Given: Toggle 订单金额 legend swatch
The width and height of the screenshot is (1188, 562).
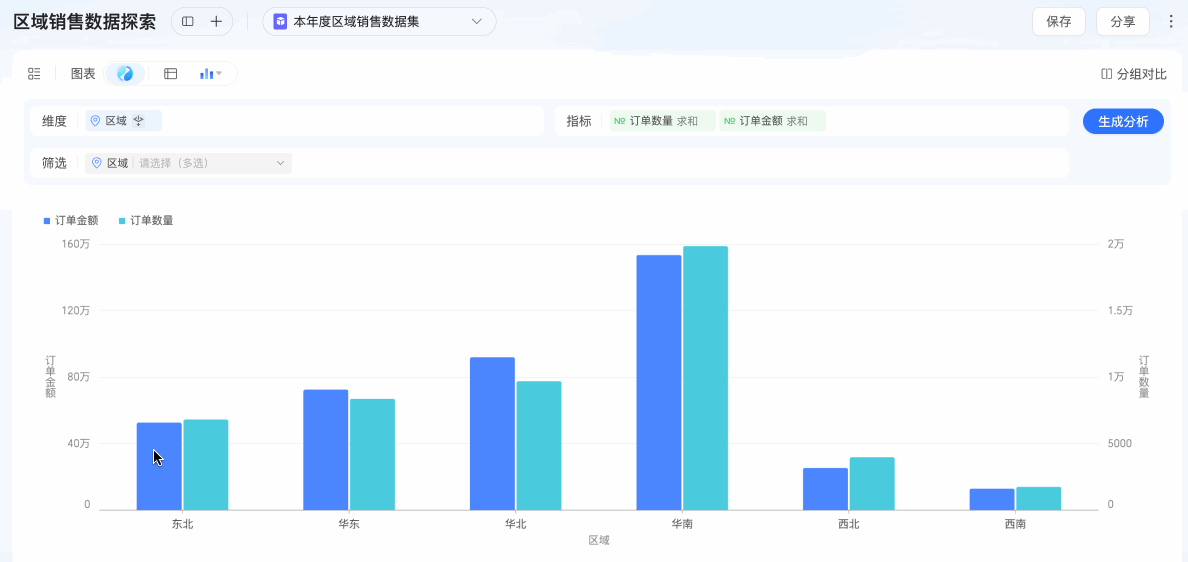Looking at the screenshot, I should click(47, 220).
